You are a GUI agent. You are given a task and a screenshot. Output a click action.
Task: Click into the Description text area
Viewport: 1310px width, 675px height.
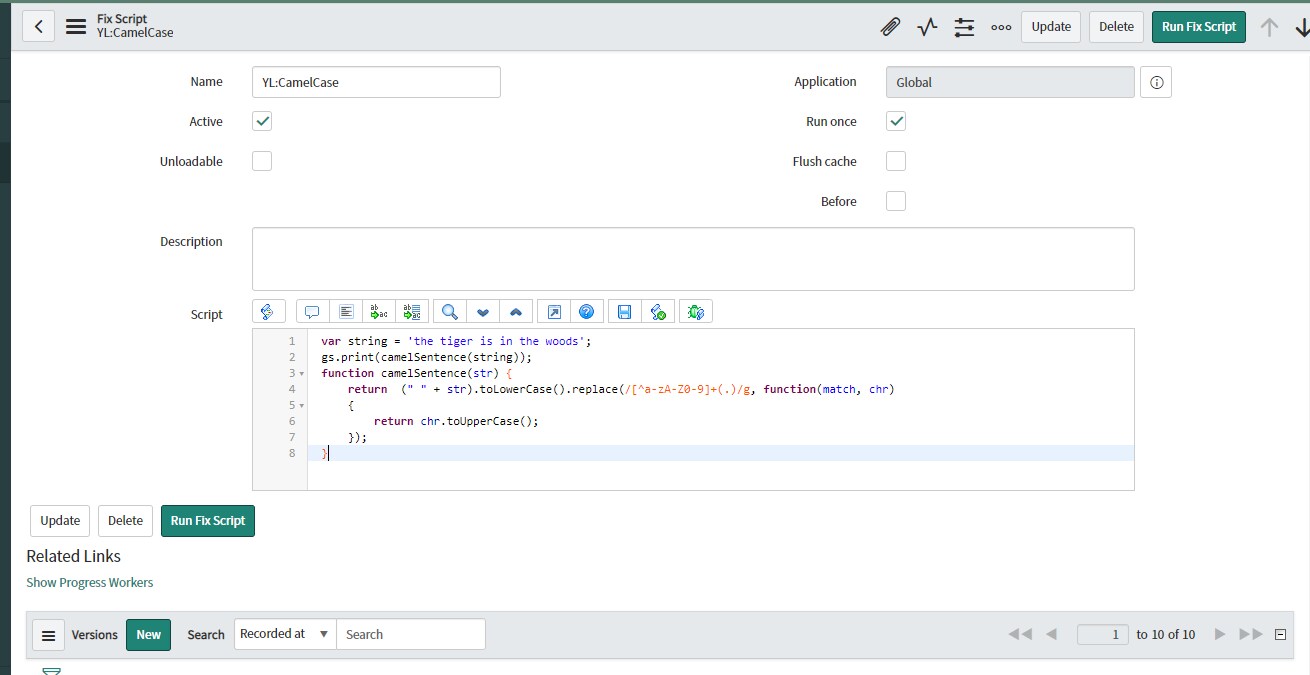coord(692,259)
